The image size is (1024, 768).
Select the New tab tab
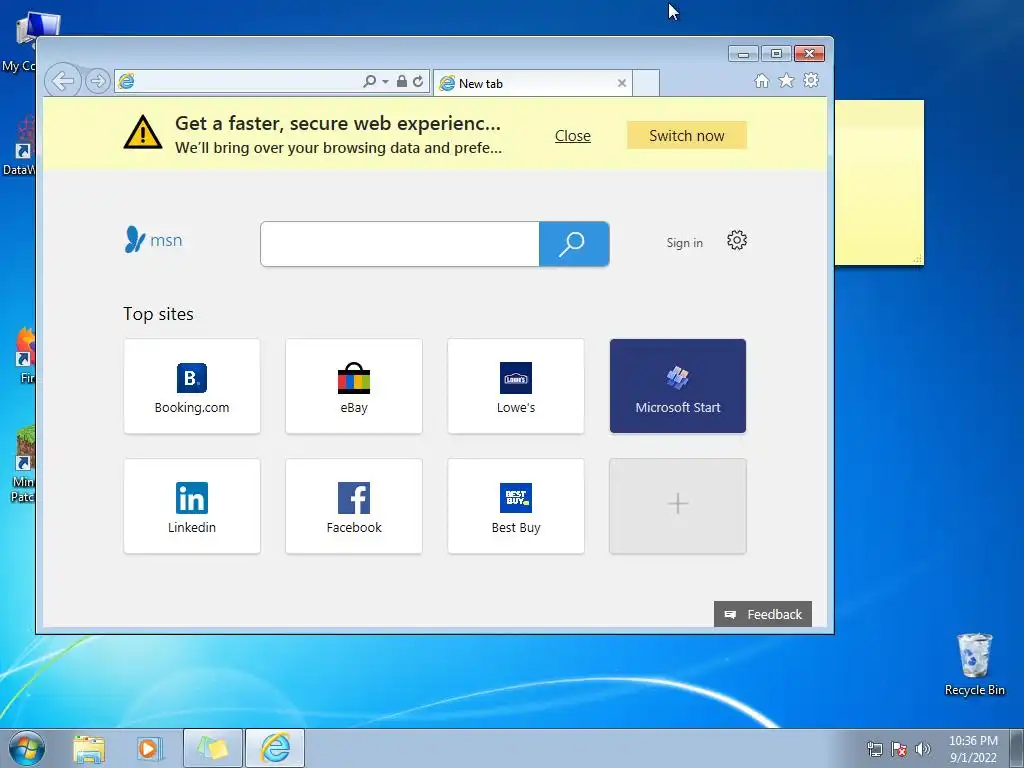click(x=532, y=84)
